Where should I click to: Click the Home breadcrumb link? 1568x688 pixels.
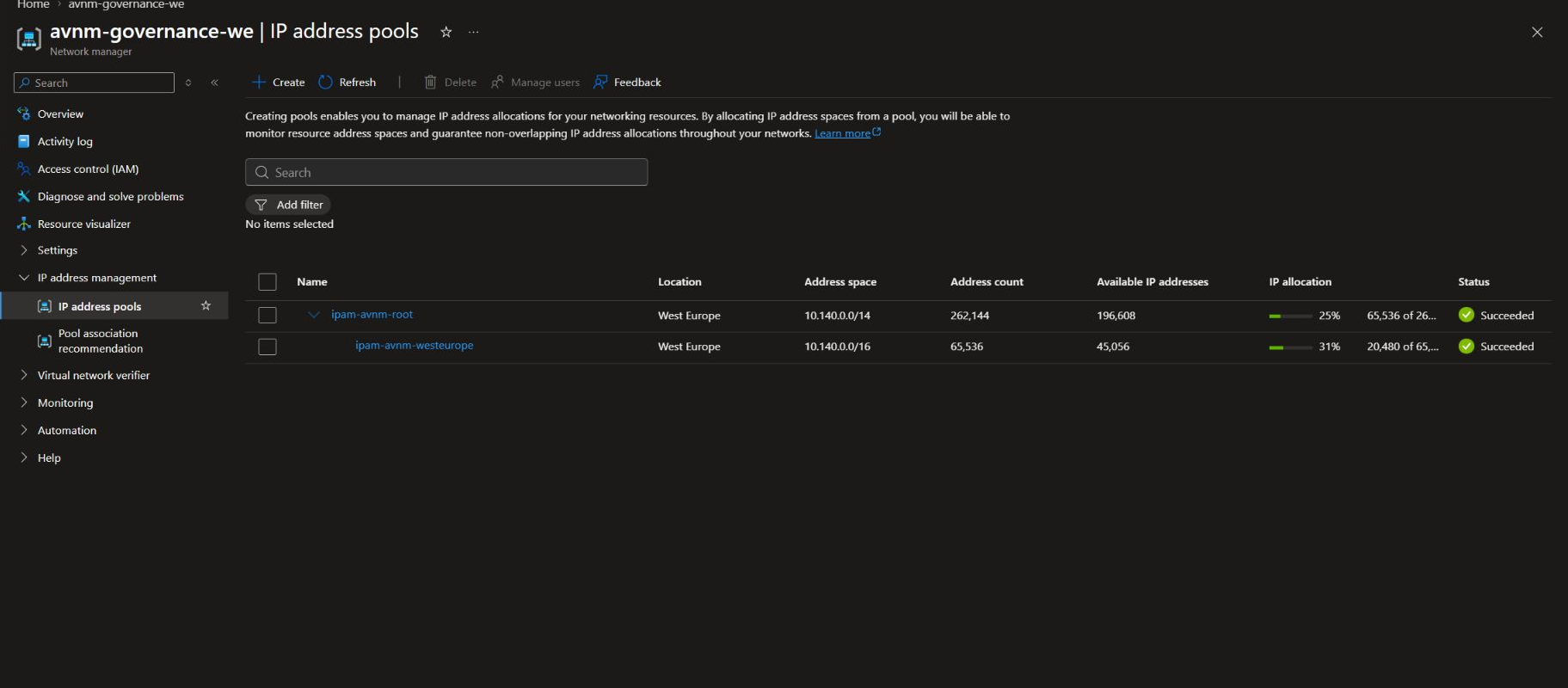pos(34,5)
